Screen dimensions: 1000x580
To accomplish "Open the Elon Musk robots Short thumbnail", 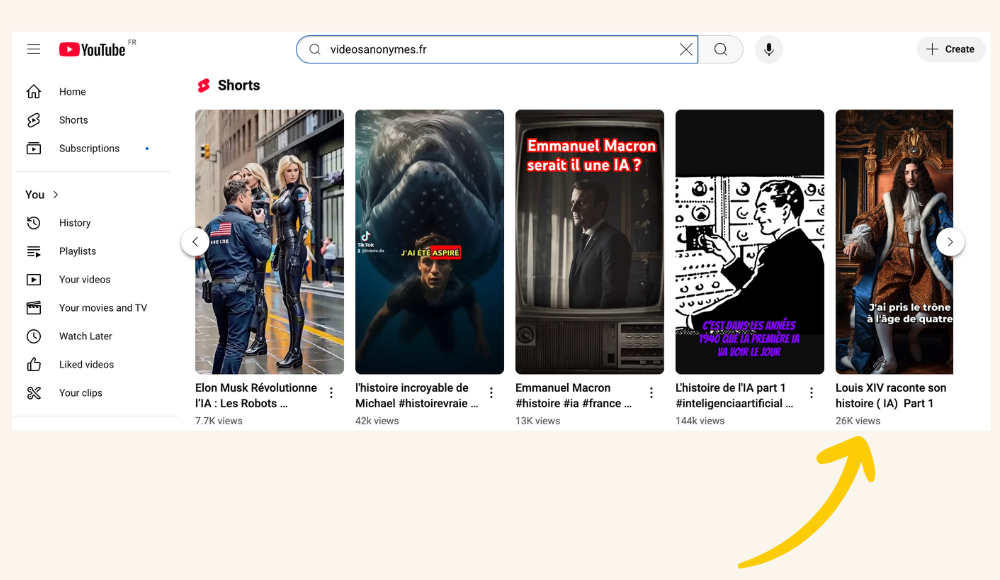I will (269, 242).
